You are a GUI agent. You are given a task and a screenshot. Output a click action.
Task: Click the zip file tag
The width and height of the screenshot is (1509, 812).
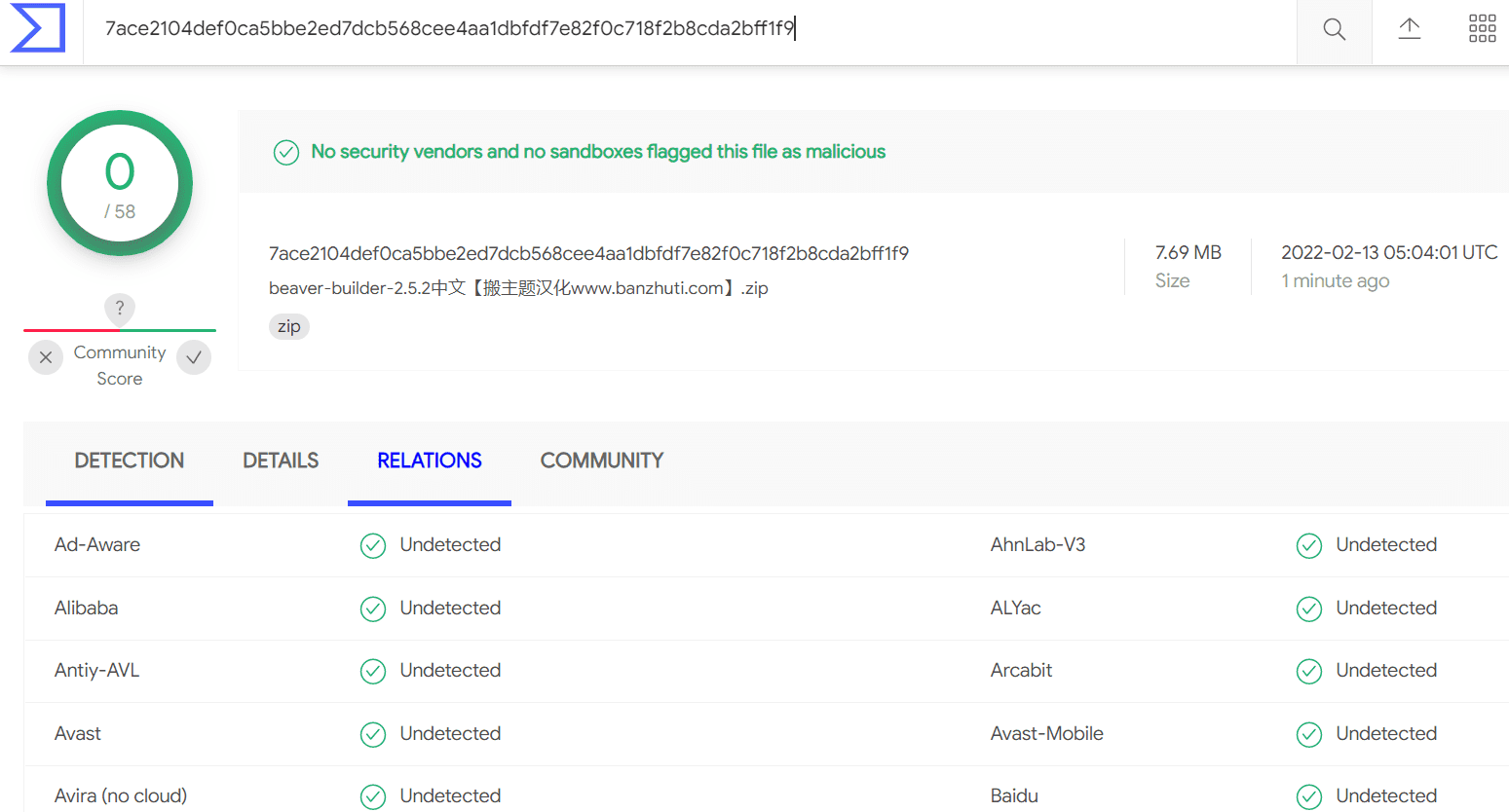tap(289, 326)
